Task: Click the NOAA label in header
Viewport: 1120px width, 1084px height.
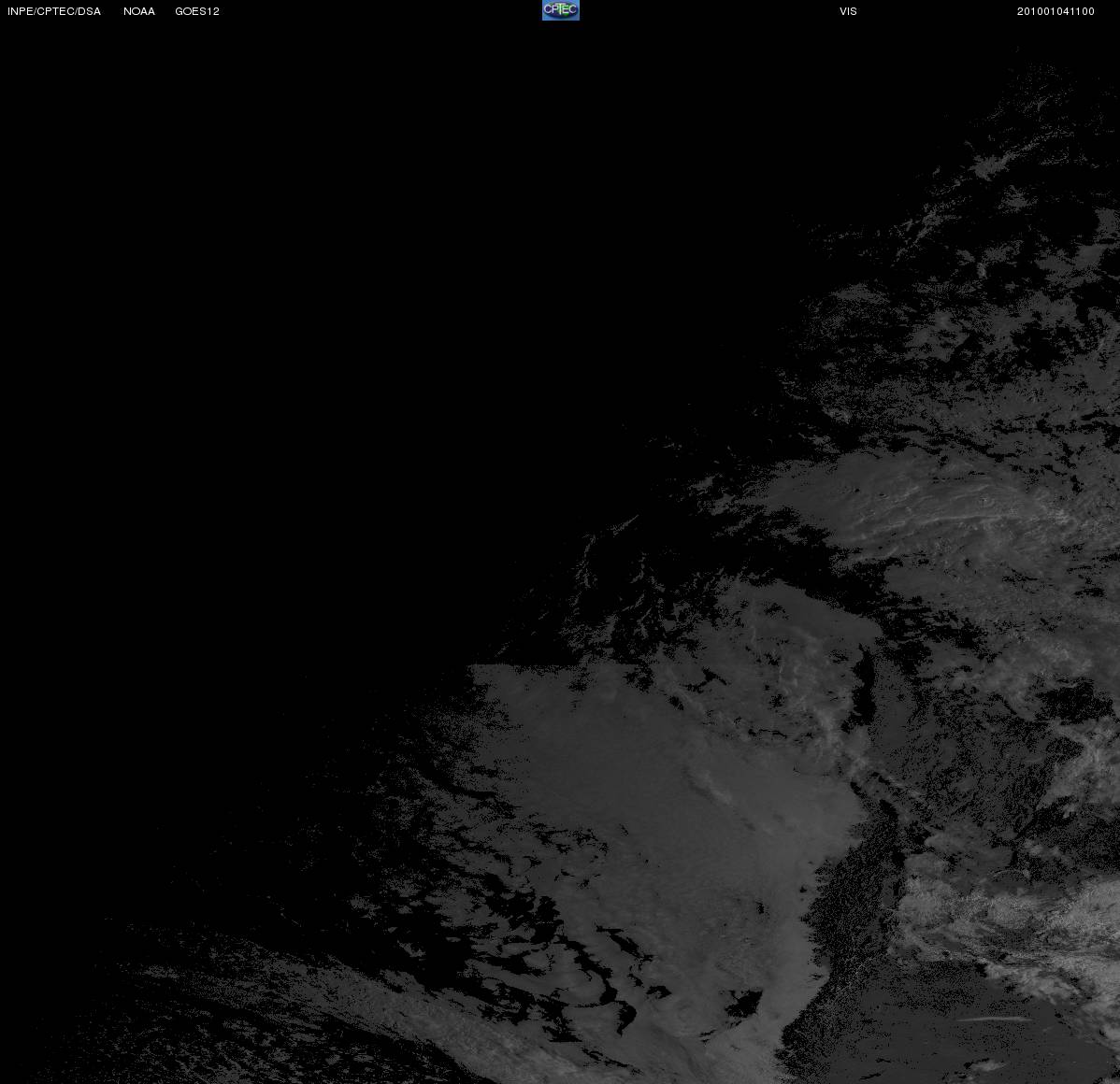Action: 139,11
